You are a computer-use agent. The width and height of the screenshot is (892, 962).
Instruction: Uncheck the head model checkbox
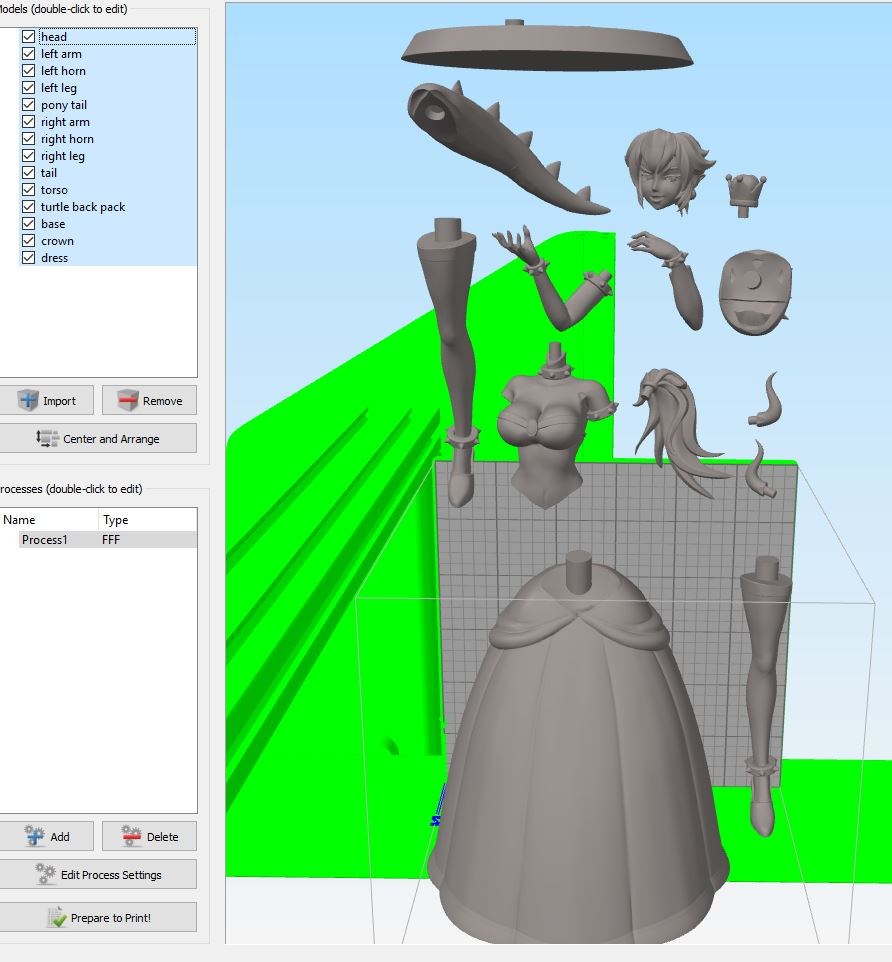point(28,37)
